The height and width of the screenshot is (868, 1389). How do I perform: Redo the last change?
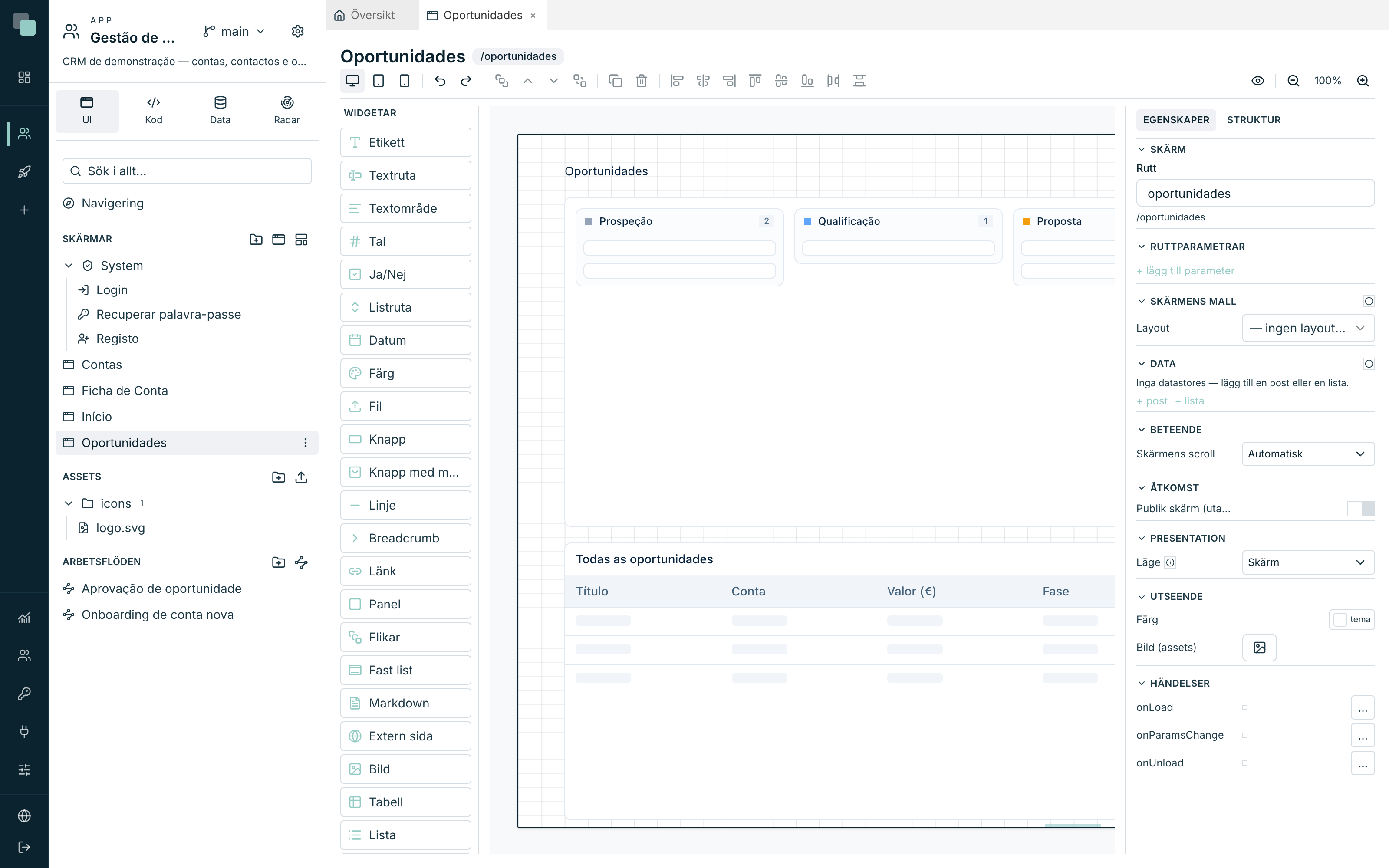[466, 81]
